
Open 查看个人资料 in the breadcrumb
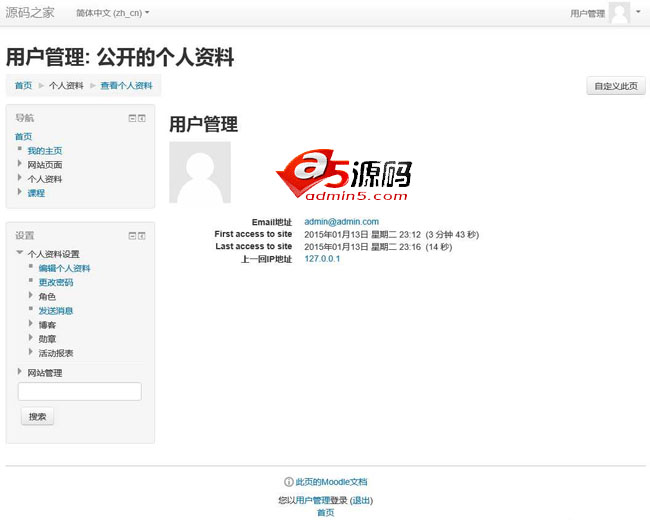126,85
